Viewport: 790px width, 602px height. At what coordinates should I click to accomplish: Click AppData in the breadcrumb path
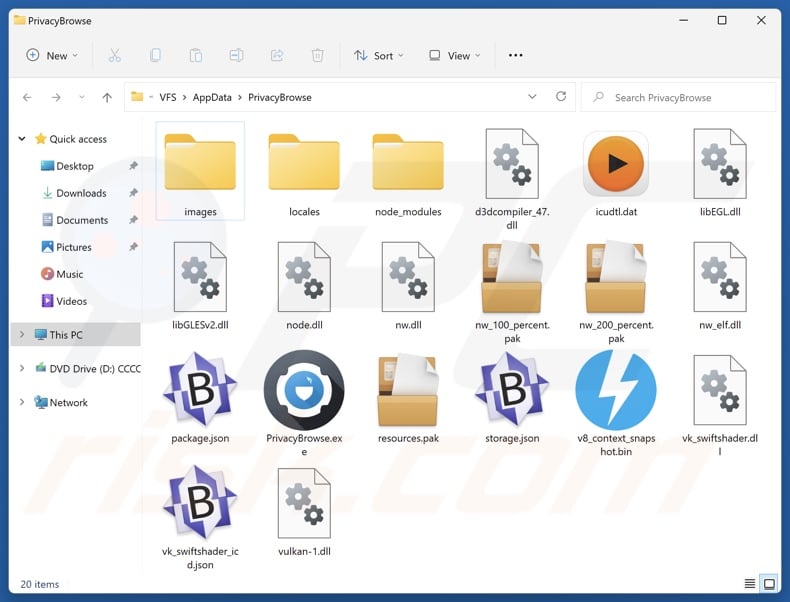click(x=212, y=97)
